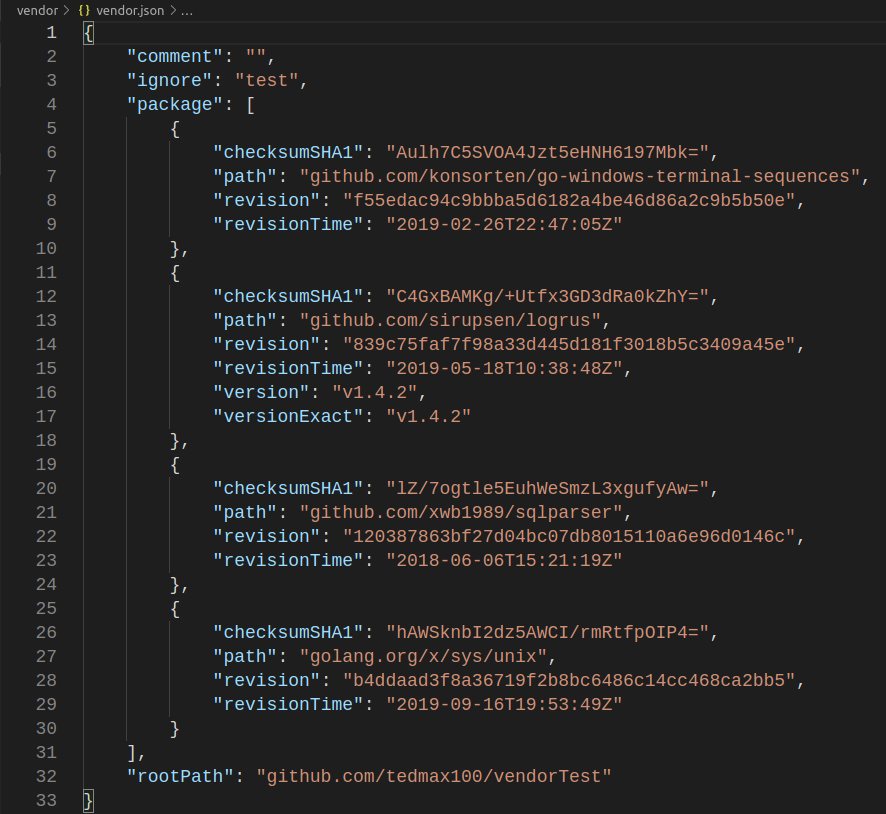Click line number 33 in the gutter

[46, 800]
